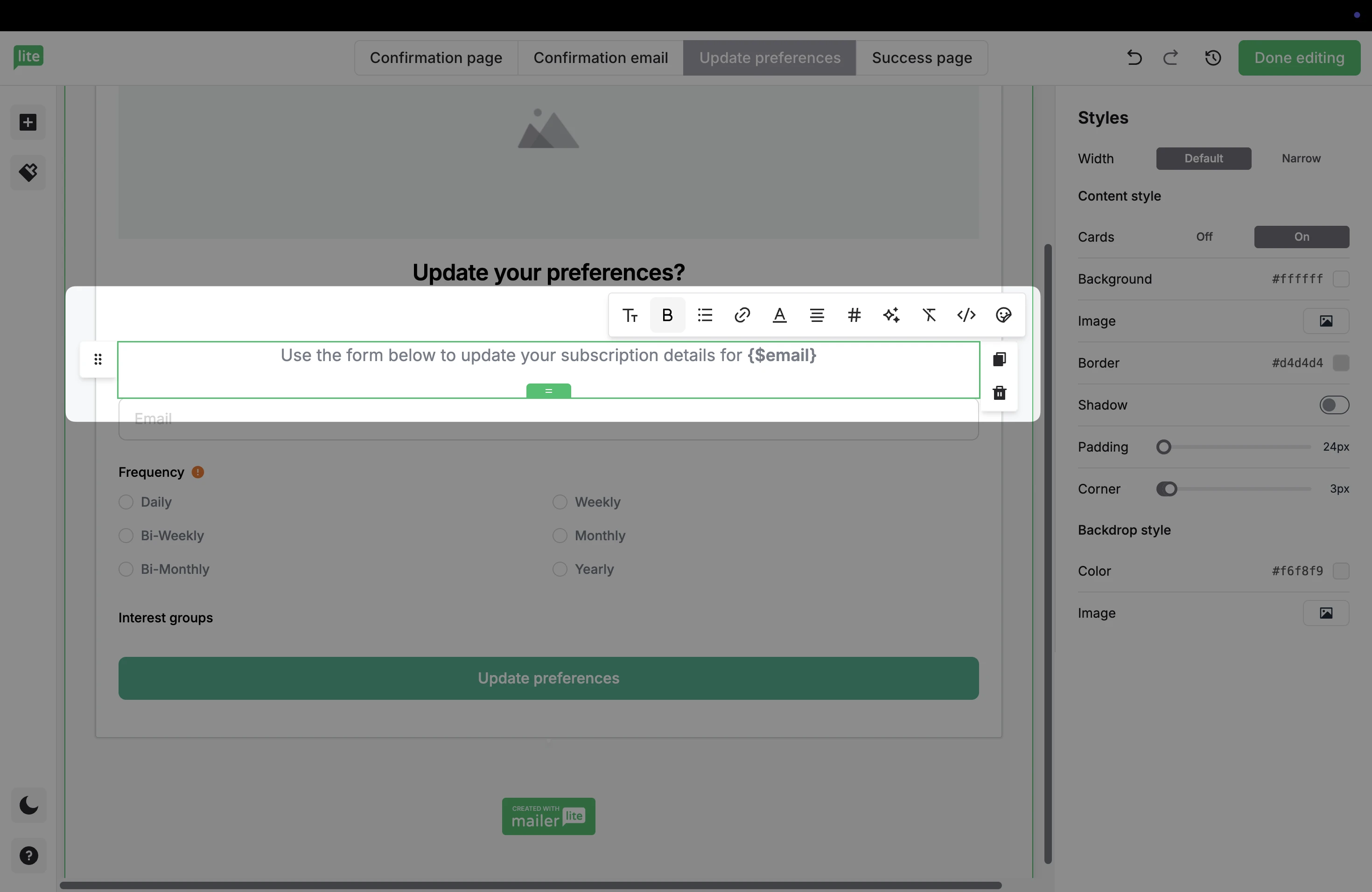Open the text size dropdown
This screenshot has height=892, width=1372.
pos(630,315)
